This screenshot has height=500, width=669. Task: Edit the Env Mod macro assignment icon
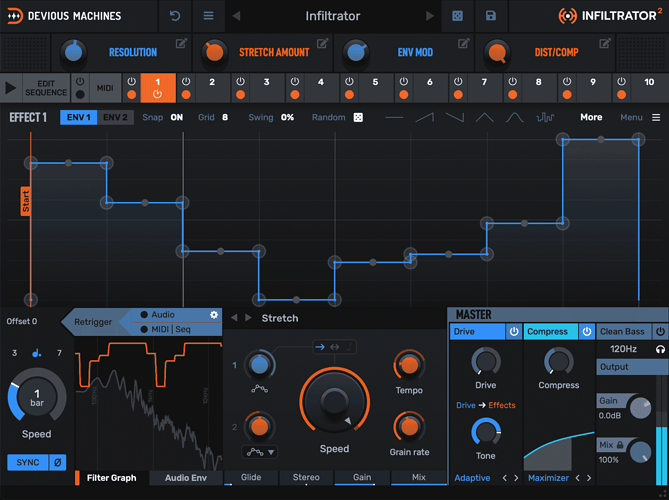point(464,43)
